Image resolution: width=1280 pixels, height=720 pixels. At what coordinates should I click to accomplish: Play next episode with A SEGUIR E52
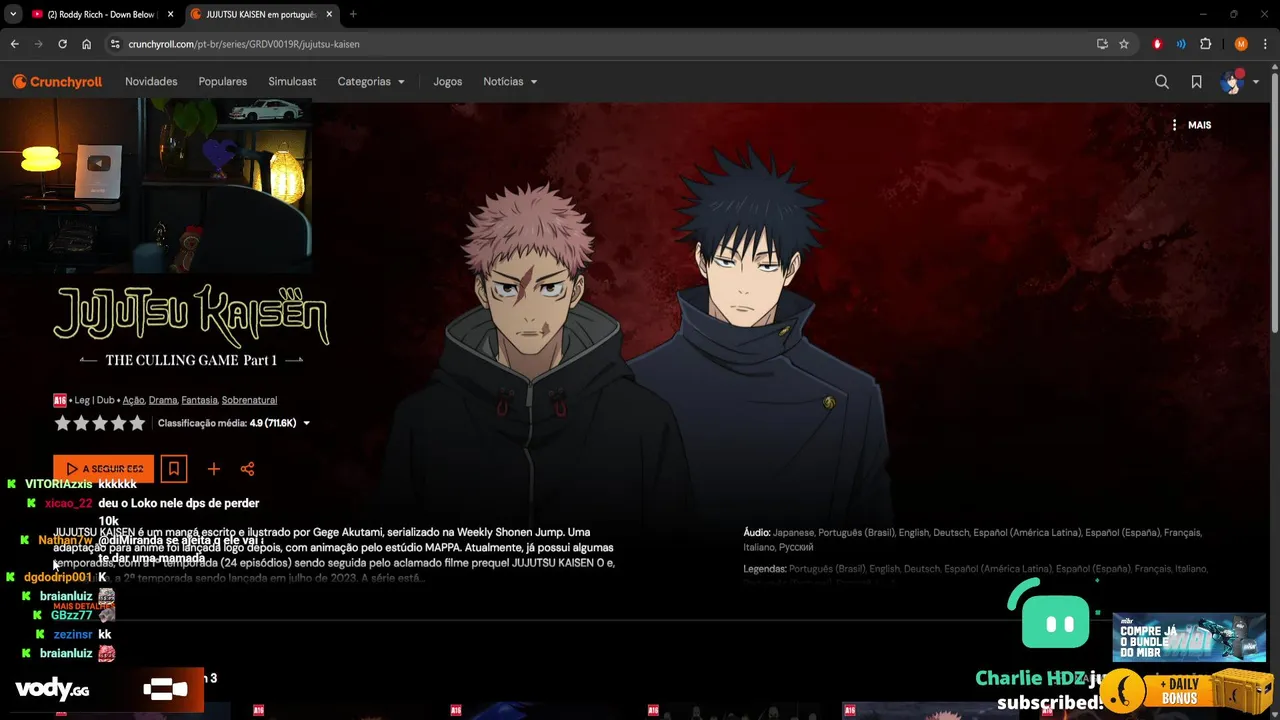point(104,469)
